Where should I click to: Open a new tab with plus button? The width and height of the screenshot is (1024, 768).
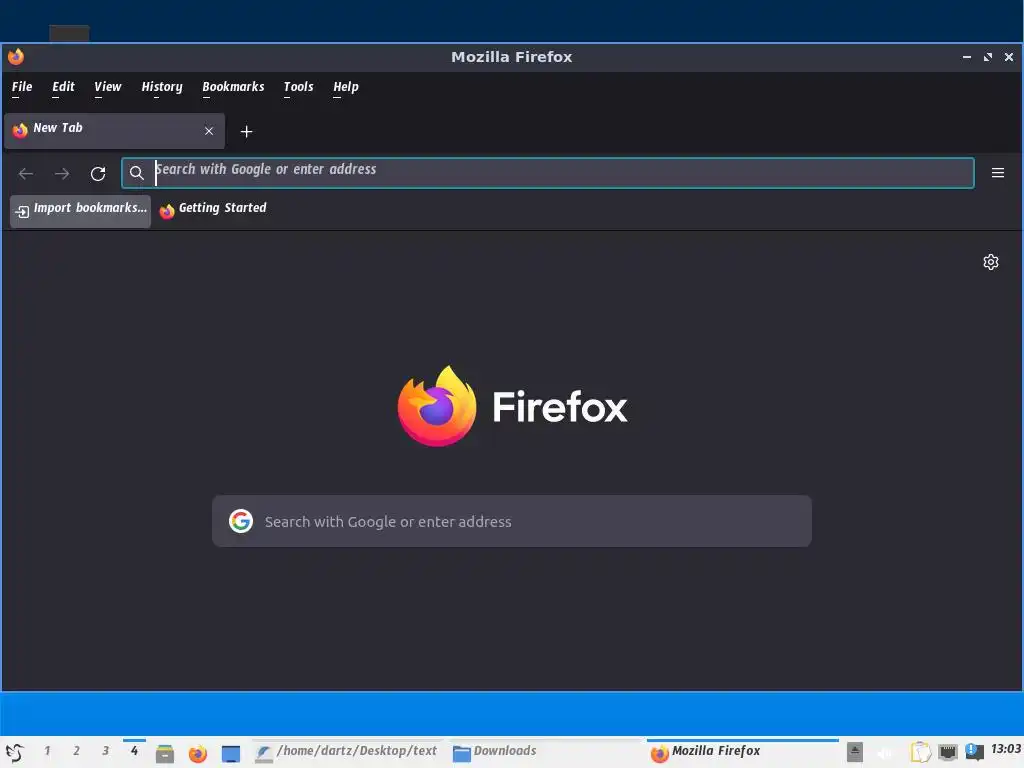pyautogui.click(x=246, y=132)
